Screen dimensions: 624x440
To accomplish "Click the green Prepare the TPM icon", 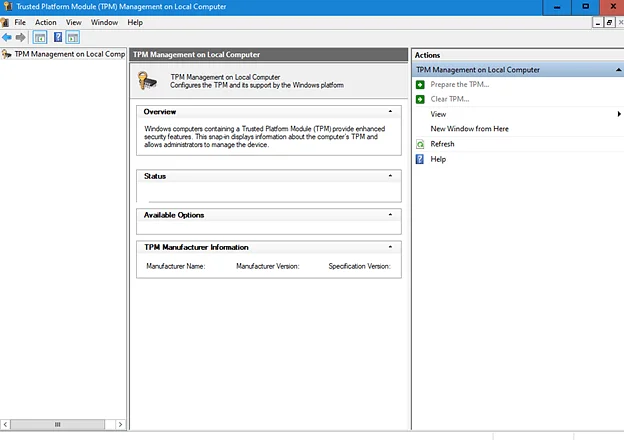I will pyautogui.click(x=420, y=84).
